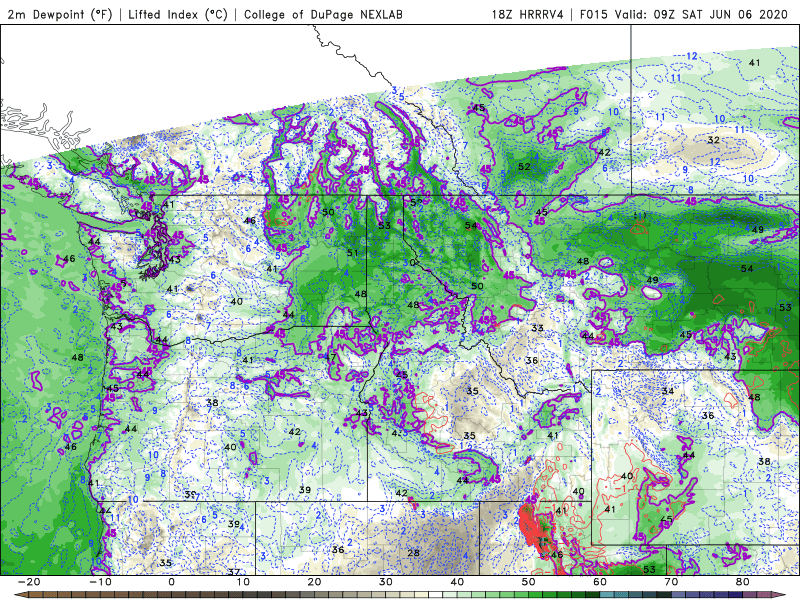Click the "Lifted Index (°C)" title text
Image resolution: width=800 pixels, height=600 pixels.
pyautogui.click(x=178, y=14)
